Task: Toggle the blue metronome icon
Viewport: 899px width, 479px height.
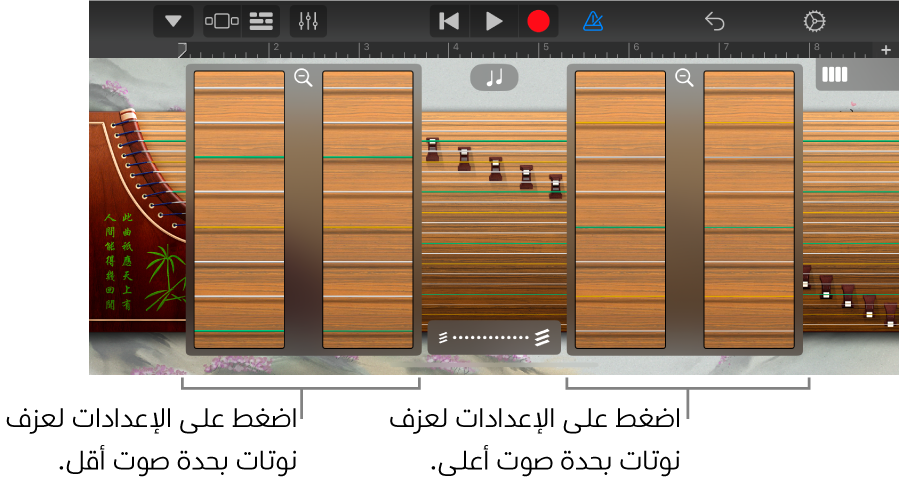Action: point(593,22)
